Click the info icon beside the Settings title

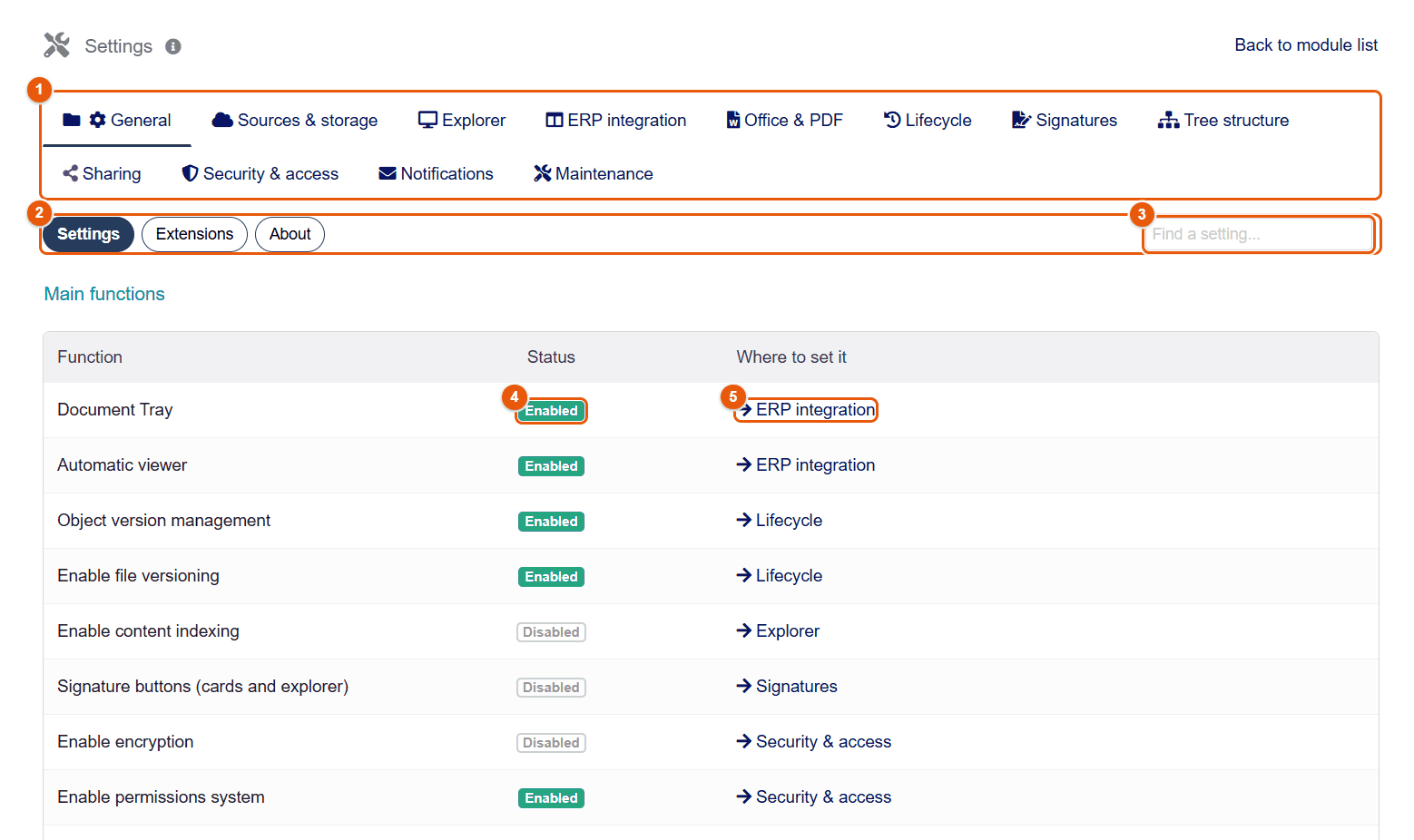pyautogui.click(x=173, y=46)
